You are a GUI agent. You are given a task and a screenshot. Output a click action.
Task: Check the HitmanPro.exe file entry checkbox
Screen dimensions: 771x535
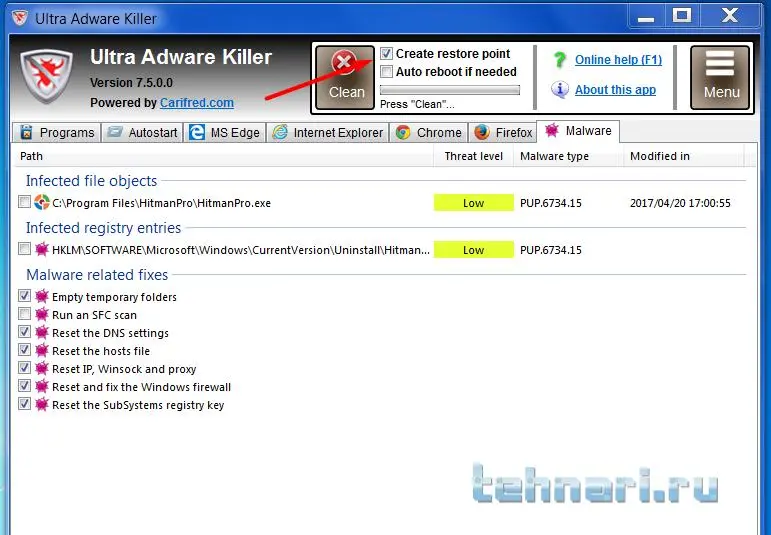coord(24,202)
